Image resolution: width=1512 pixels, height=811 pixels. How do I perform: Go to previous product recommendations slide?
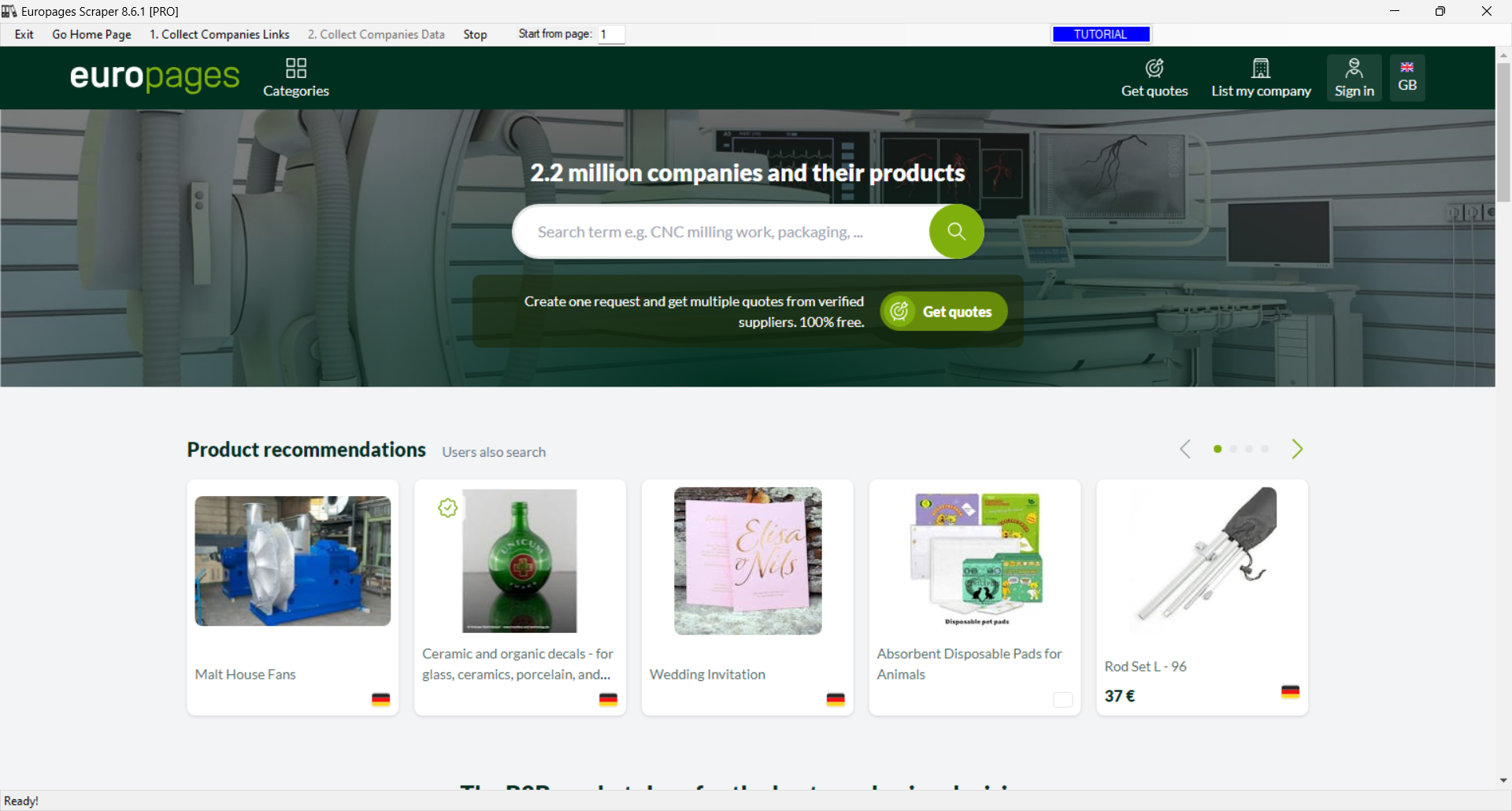(x=1185, y=449)
